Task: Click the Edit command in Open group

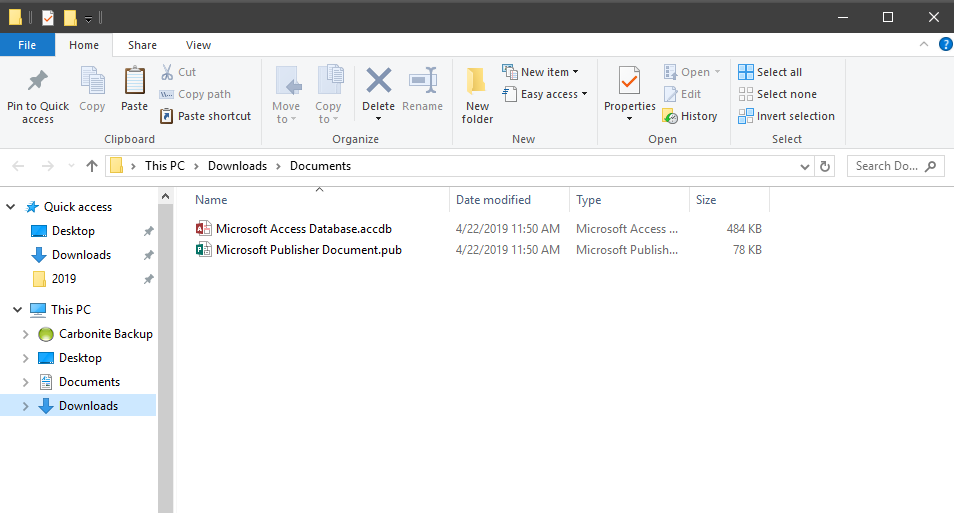Action: point(682,94)
